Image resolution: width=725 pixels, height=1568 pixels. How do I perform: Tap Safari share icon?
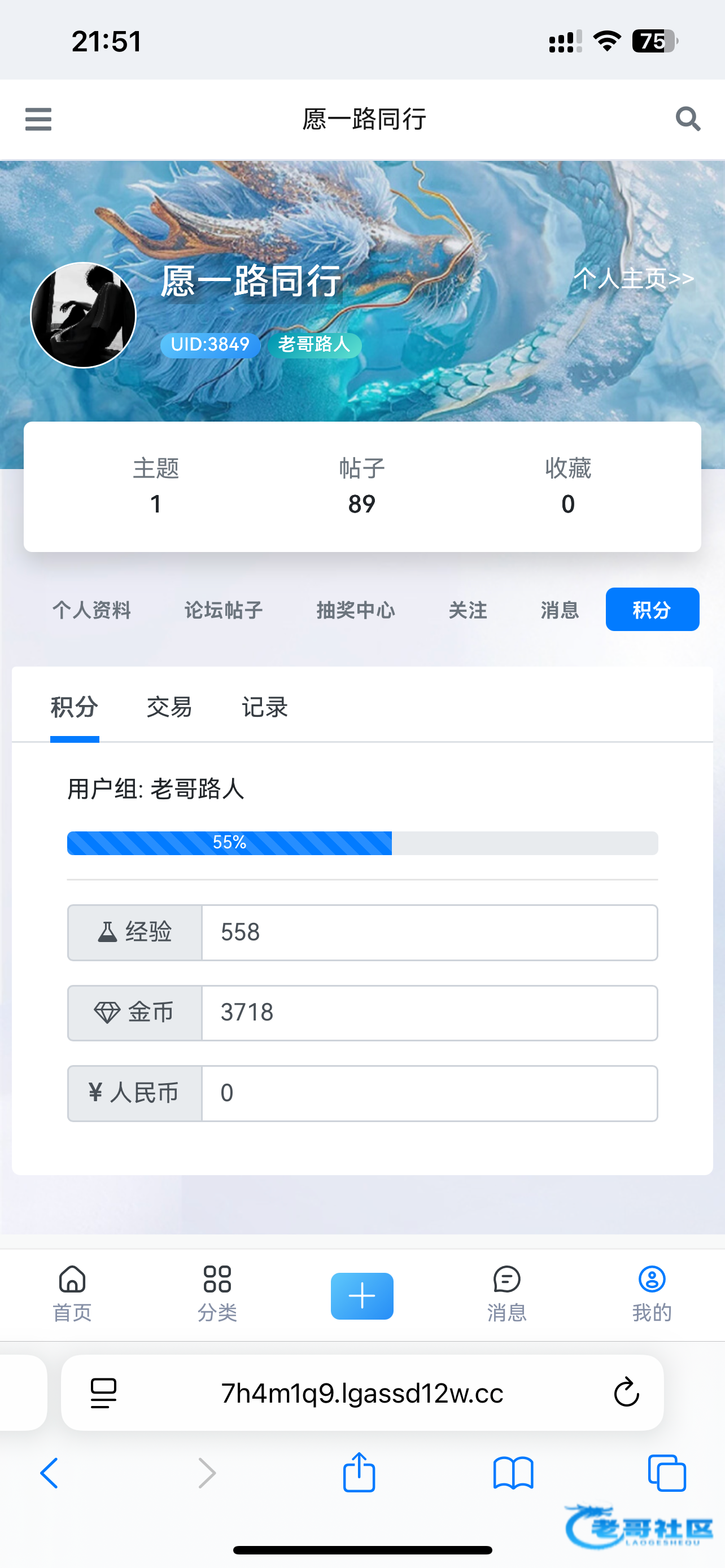coord(359,1473)
